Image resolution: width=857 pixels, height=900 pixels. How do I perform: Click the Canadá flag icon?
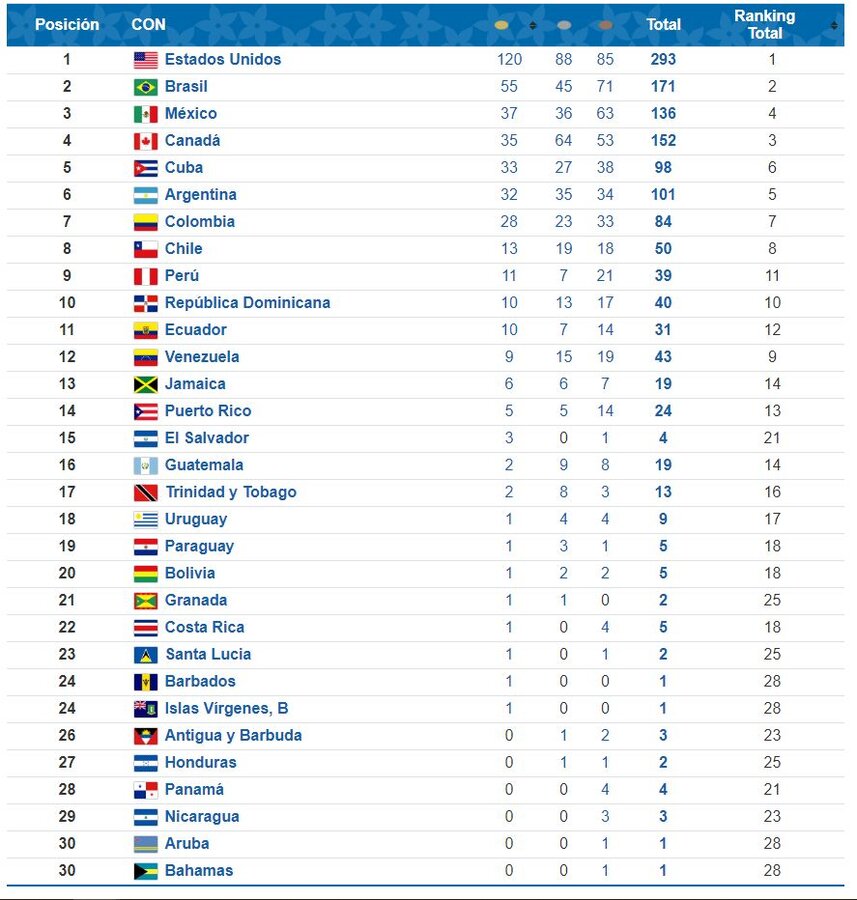pos(146,141)
